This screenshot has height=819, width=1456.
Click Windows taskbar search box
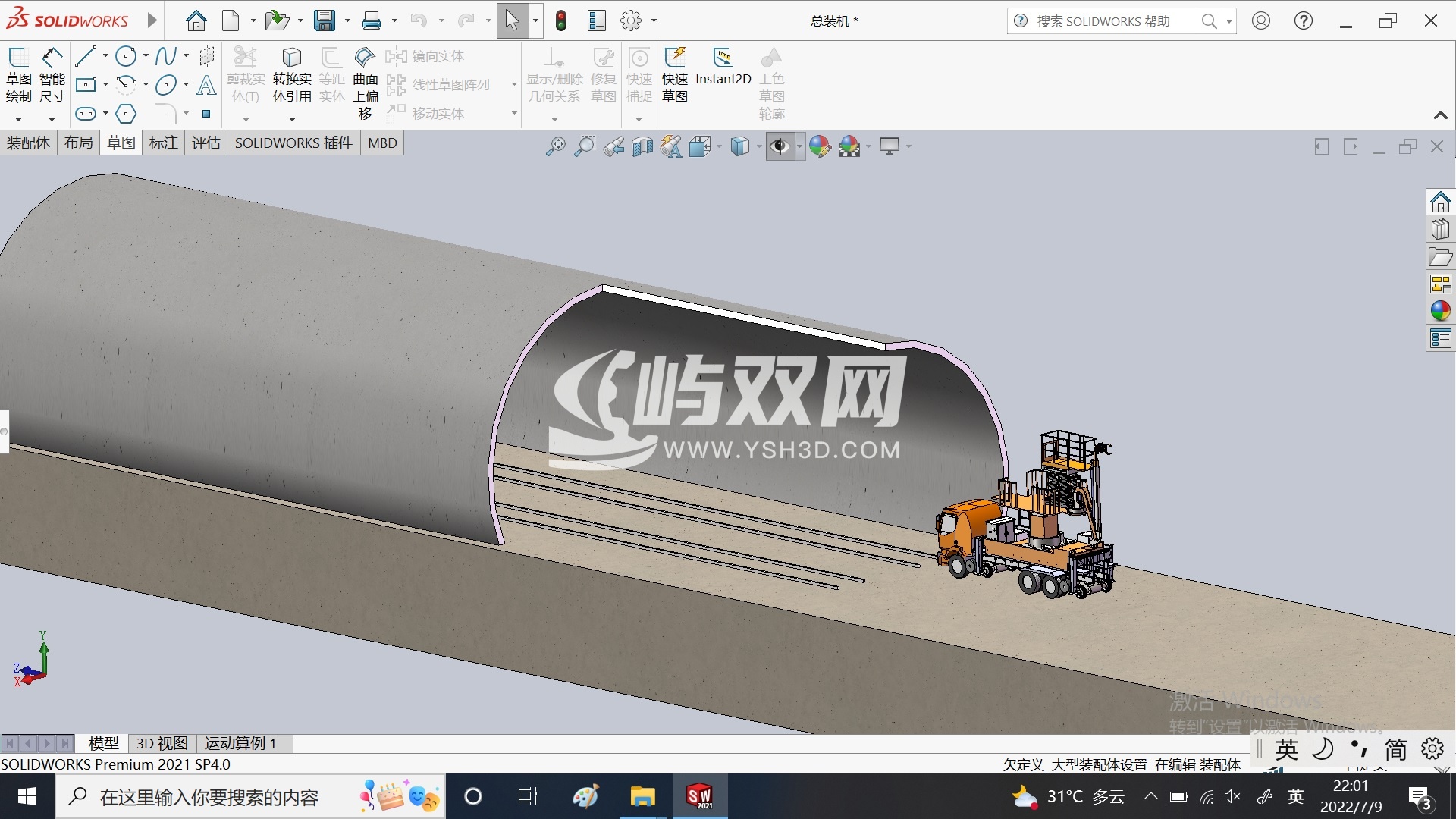[250, 797]
